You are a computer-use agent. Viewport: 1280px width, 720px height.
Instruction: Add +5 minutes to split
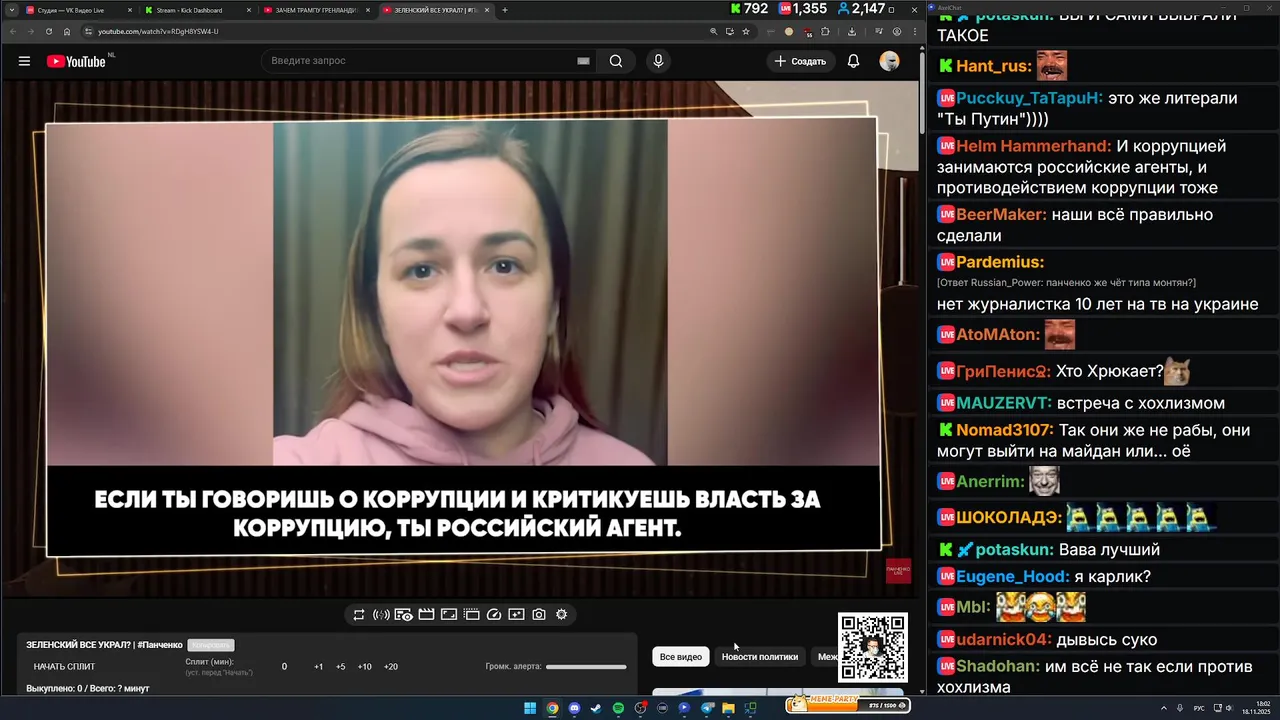pyautogui.click(x=340, y=667)
